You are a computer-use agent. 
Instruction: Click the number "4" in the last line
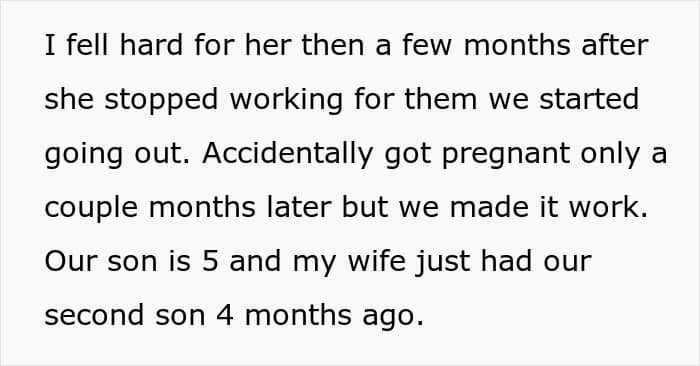coord(225,316)
